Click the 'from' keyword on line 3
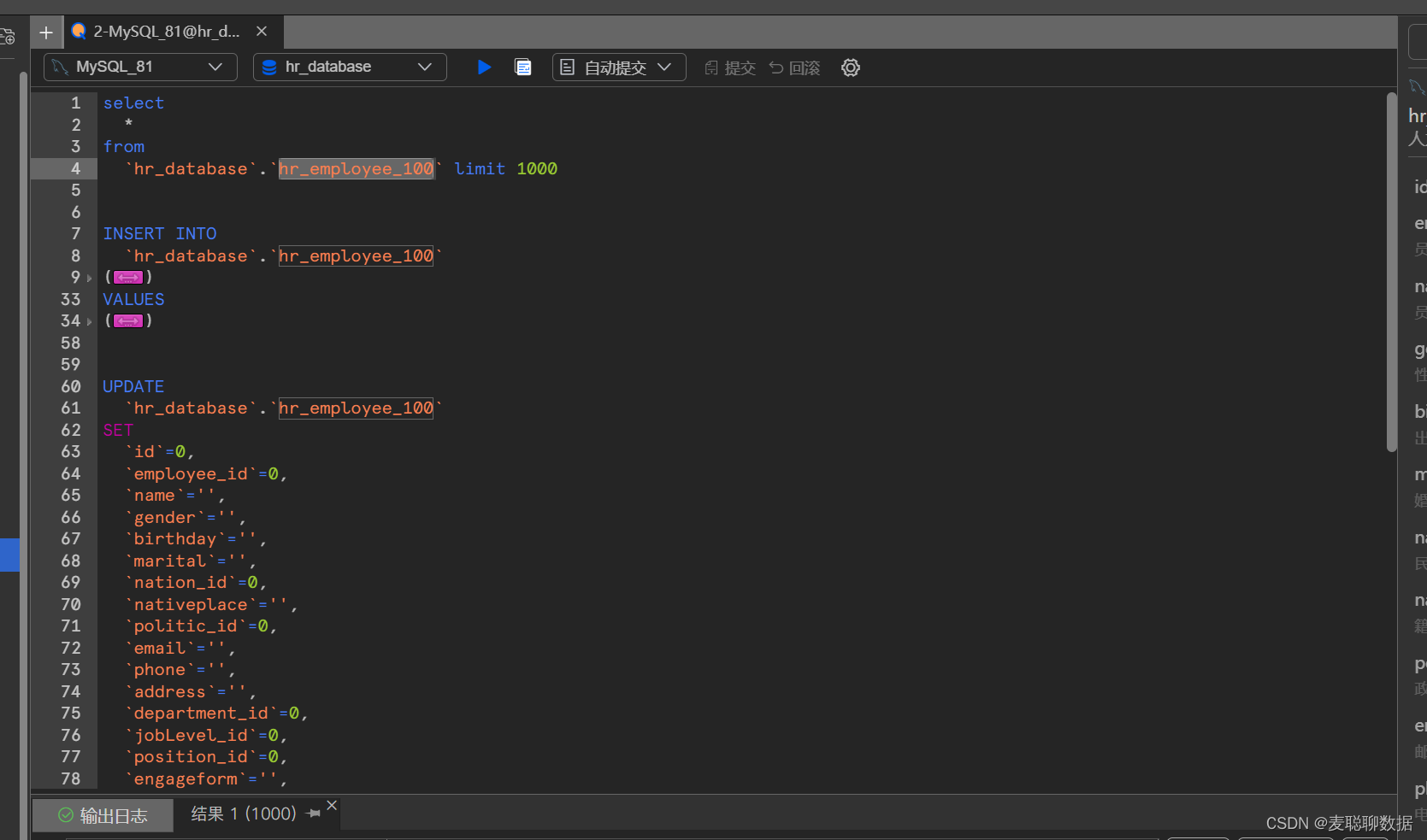Image resolution: width=1427 pixels, height=840 pixels. point(124,146)
